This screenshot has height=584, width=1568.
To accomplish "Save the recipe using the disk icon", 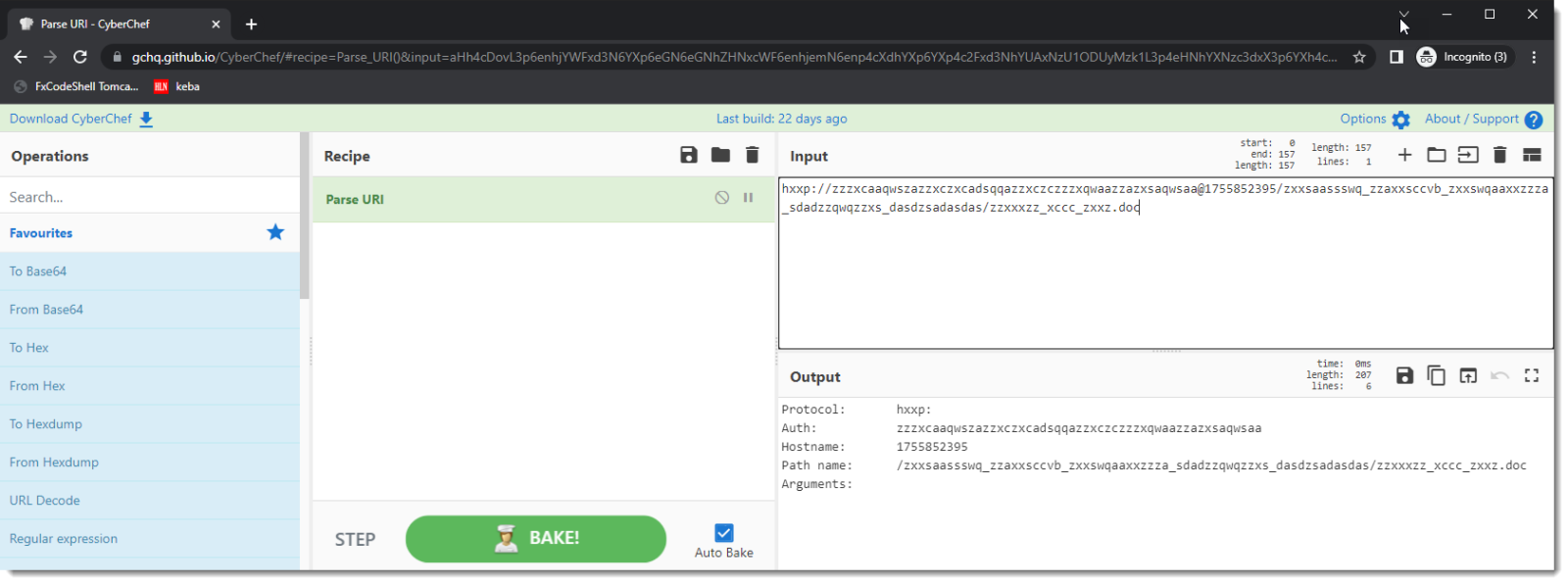I will click(688, 155).
